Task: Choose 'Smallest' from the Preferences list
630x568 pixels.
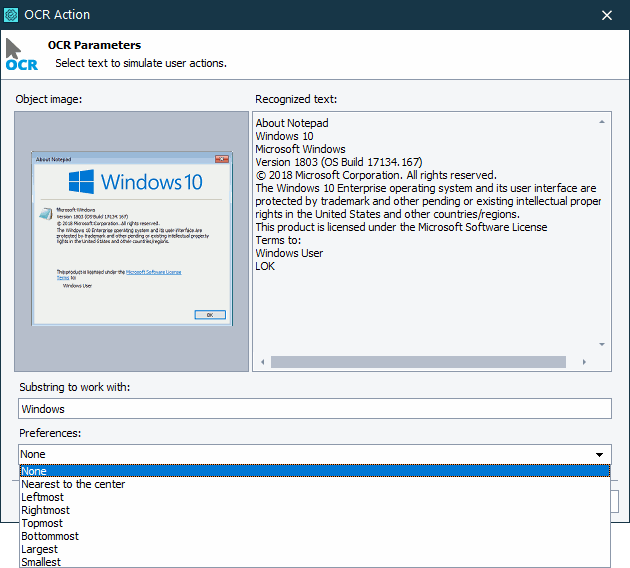Action: tap(41, 562)
